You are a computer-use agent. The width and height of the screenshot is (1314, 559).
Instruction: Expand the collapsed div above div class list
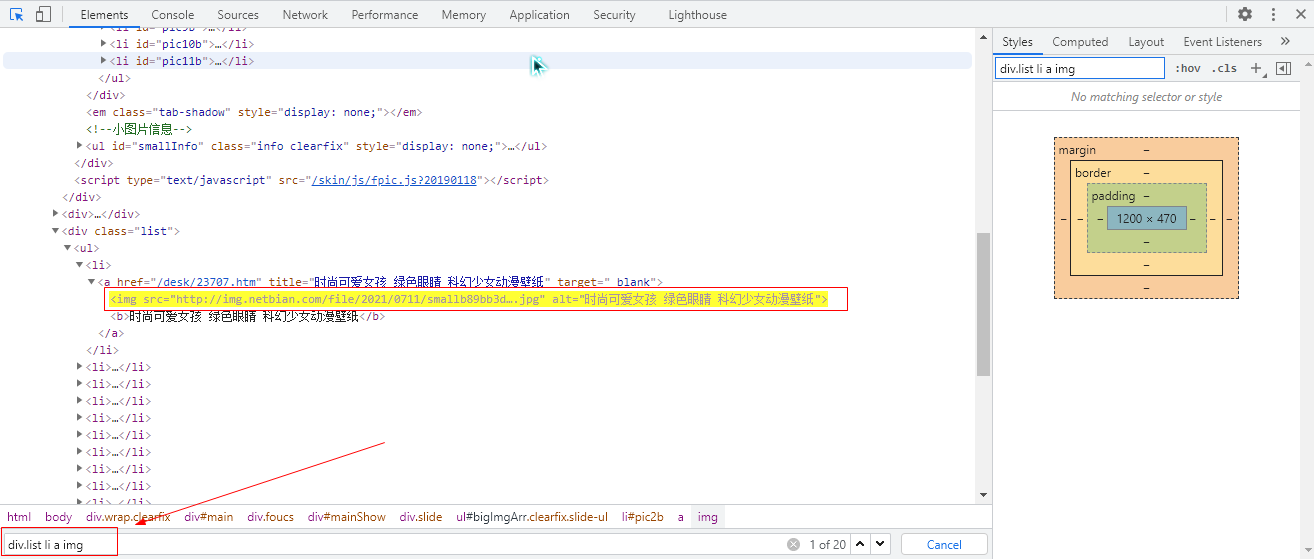[x=56, y=214]
